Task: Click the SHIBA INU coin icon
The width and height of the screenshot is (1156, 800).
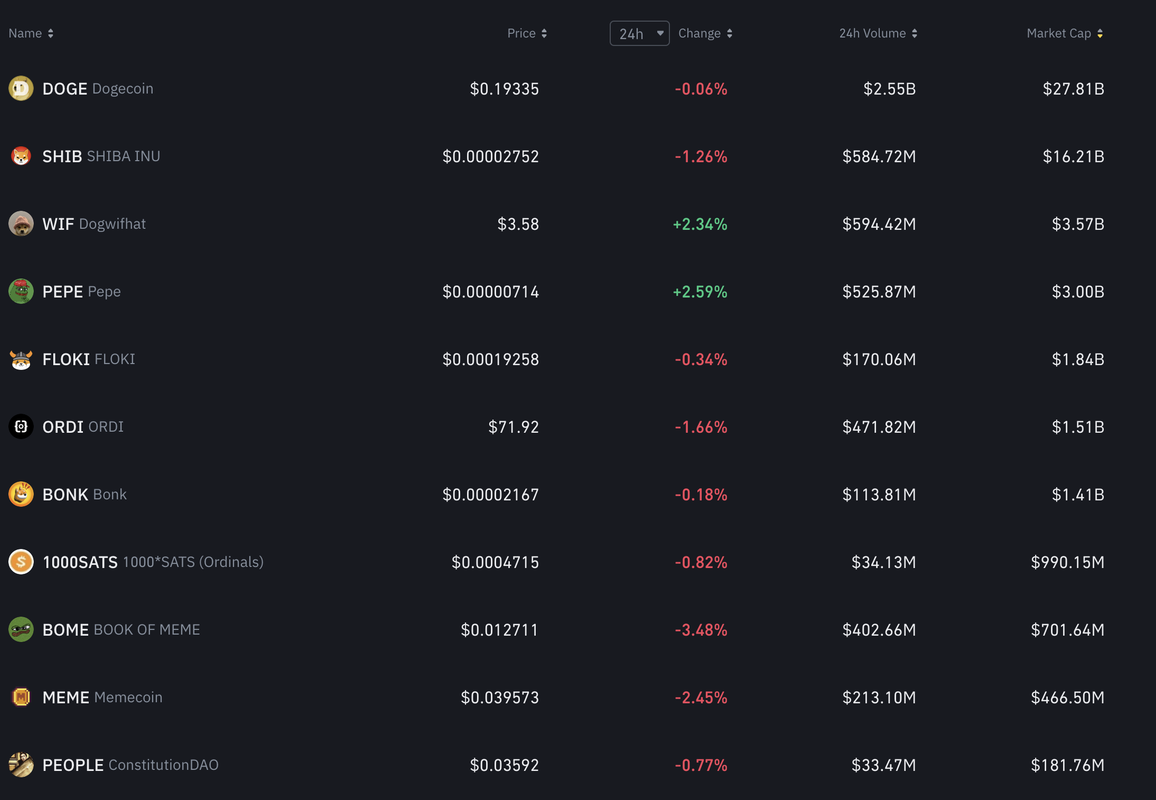Action: 21,156
